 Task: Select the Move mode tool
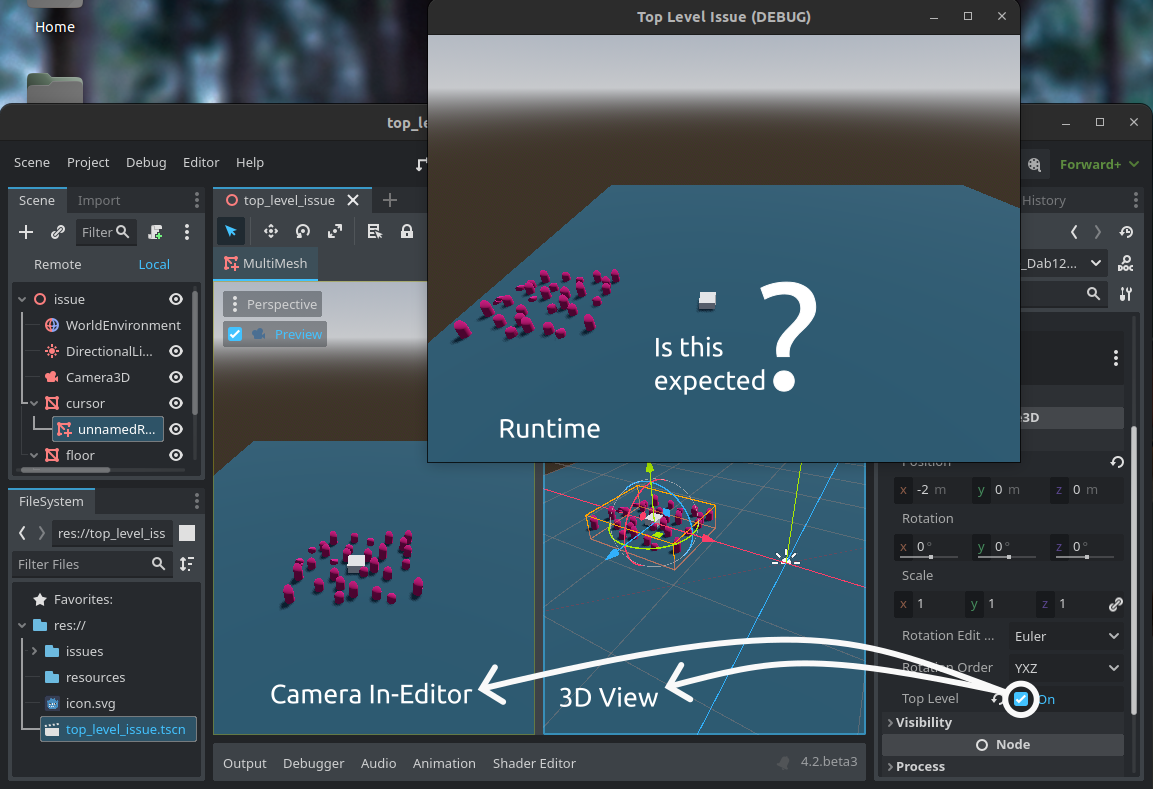271,231
